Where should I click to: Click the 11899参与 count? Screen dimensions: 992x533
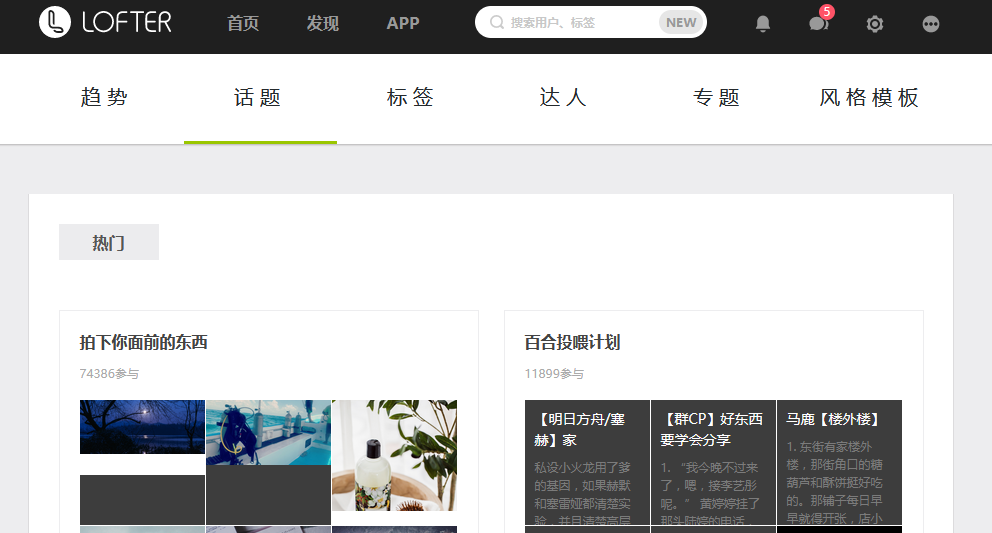[554, 373]
